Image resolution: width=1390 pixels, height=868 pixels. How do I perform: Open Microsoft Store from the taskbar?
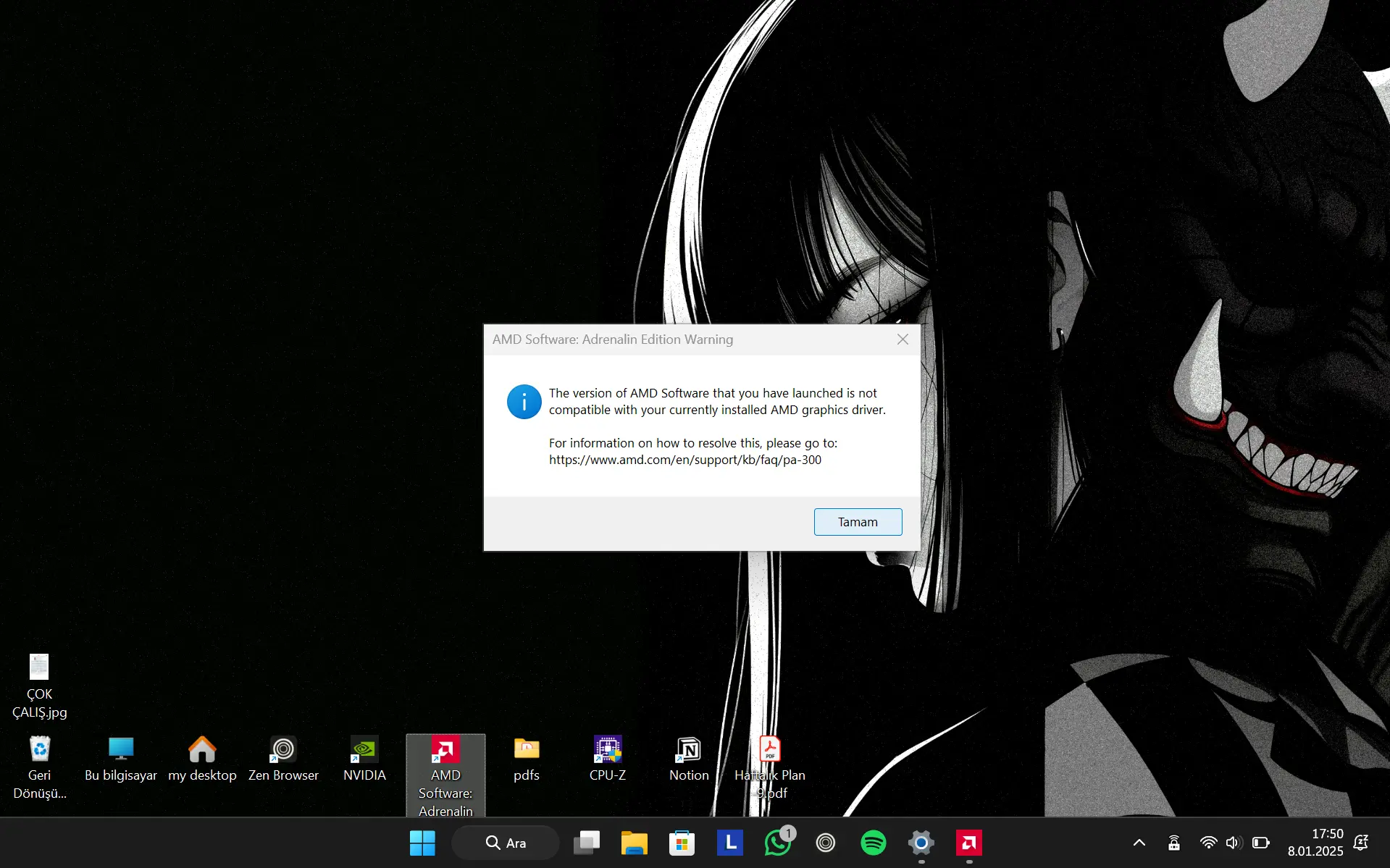click(682, 843)
